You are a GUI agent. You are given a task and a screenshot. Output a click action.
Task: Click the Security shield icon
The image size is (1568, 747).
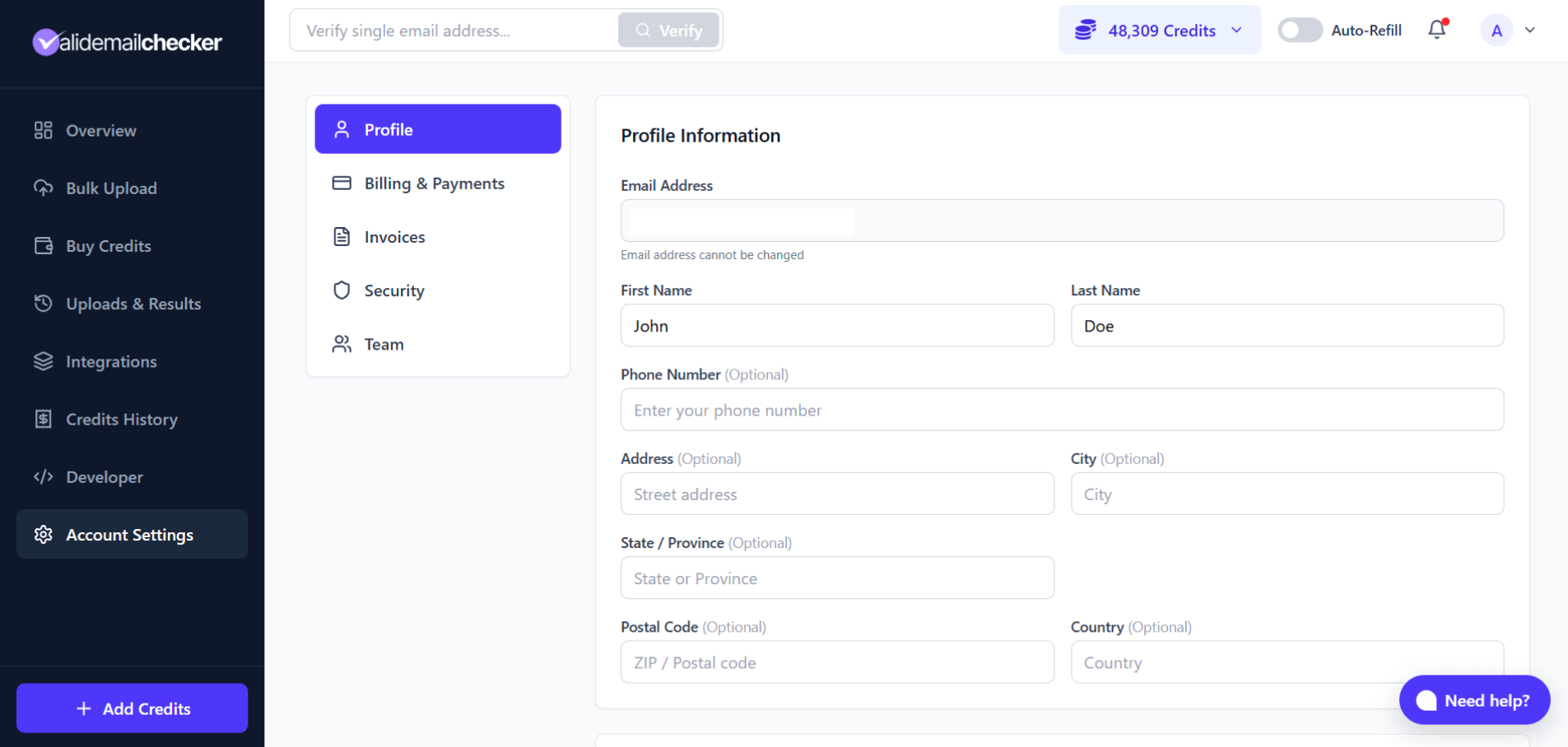coord(342,290)
